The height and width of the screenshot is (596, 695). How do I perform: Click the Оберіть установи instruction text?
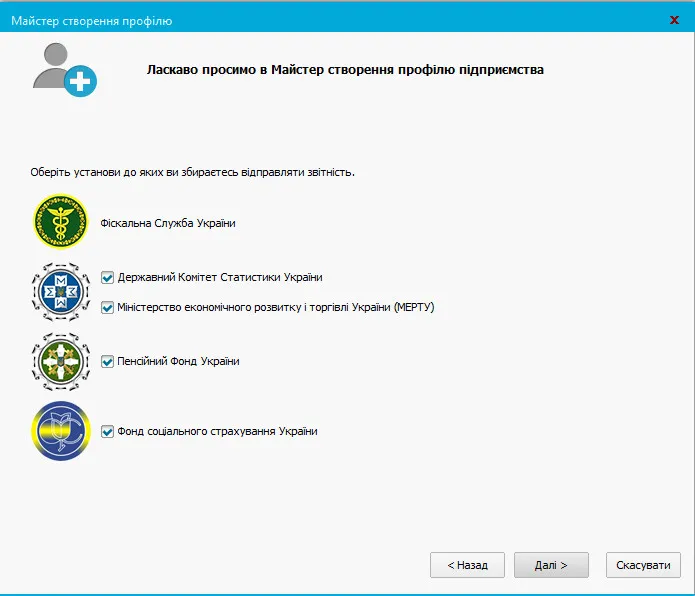[192, 172]
